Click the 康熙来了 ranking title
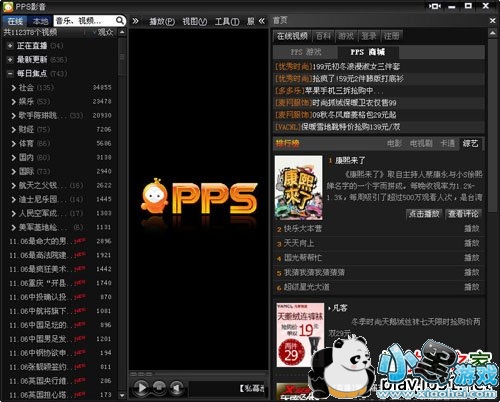The height and width of the screenshot is (402, 500). [350, 161]
